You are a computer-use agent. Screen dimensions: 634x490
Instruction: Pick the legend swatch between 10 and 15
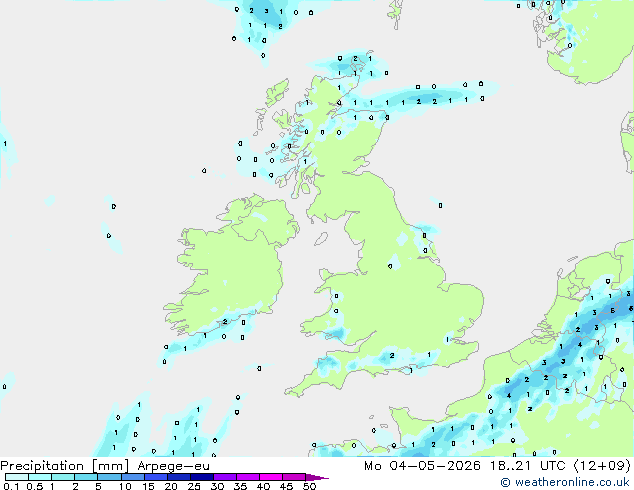pyautogui.click(x=132, y=477)
